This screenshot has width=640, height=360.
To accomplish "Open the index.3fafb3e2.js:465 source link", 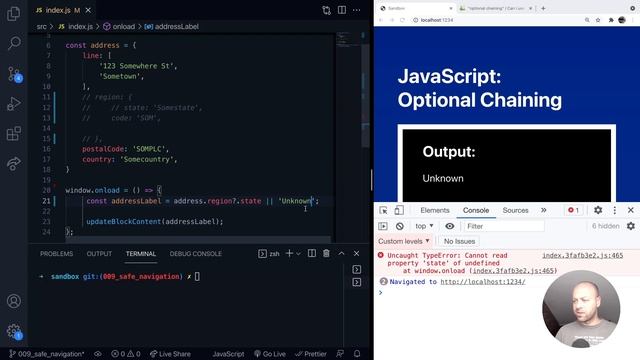I will coord(582,256).
